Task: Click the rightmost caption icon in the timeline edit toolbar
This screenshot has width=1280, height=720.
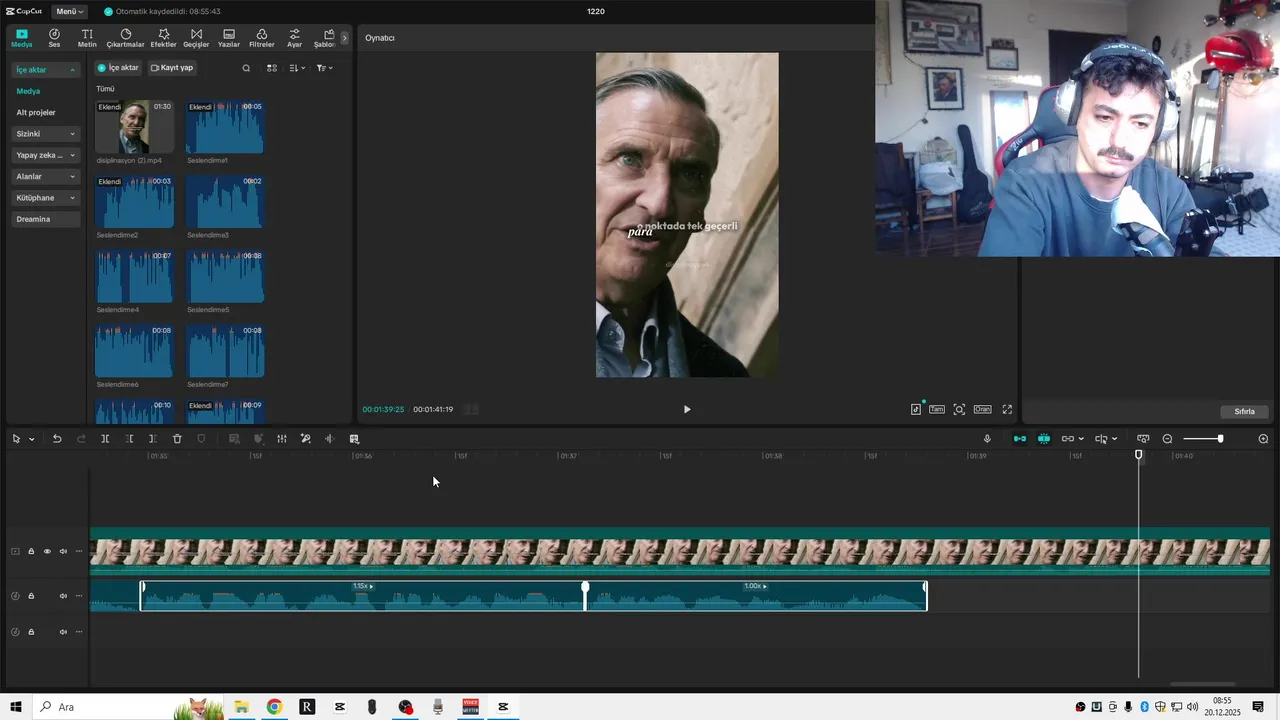Action: click(354, 439)
